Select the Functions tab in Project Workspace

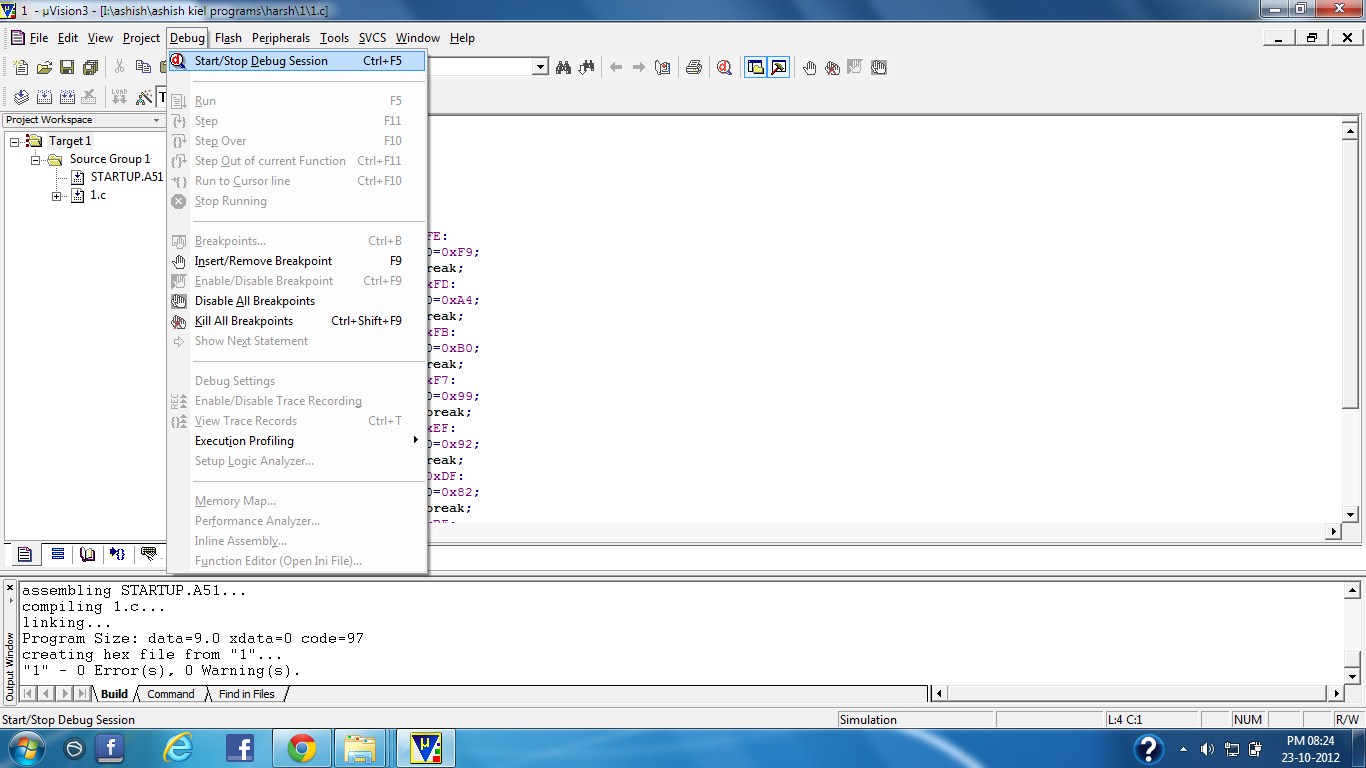point(118,555)
